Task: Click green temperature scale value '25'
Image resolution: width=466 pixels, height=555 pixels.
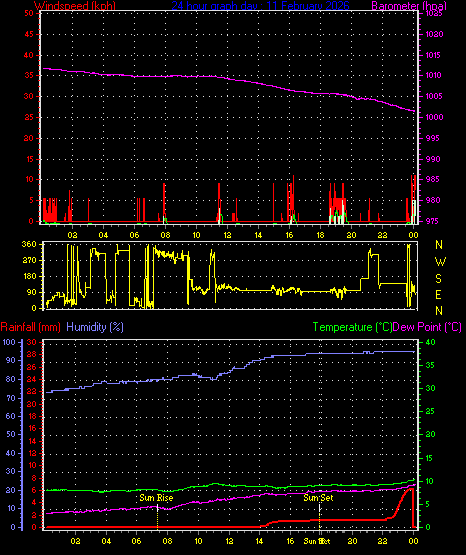Action: (430, 411)
